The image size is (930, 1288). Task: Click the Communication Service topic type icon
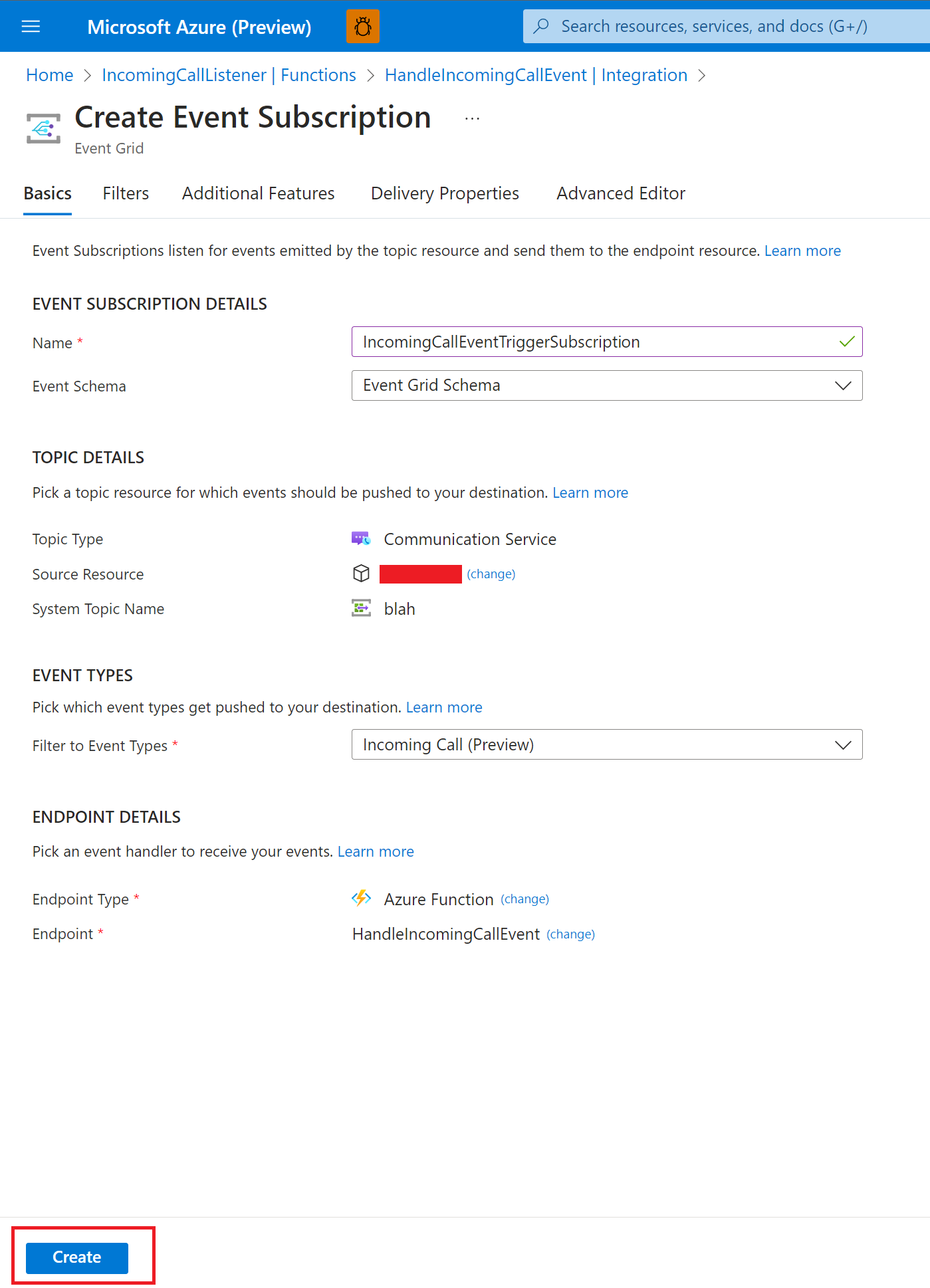coord(361,539)
